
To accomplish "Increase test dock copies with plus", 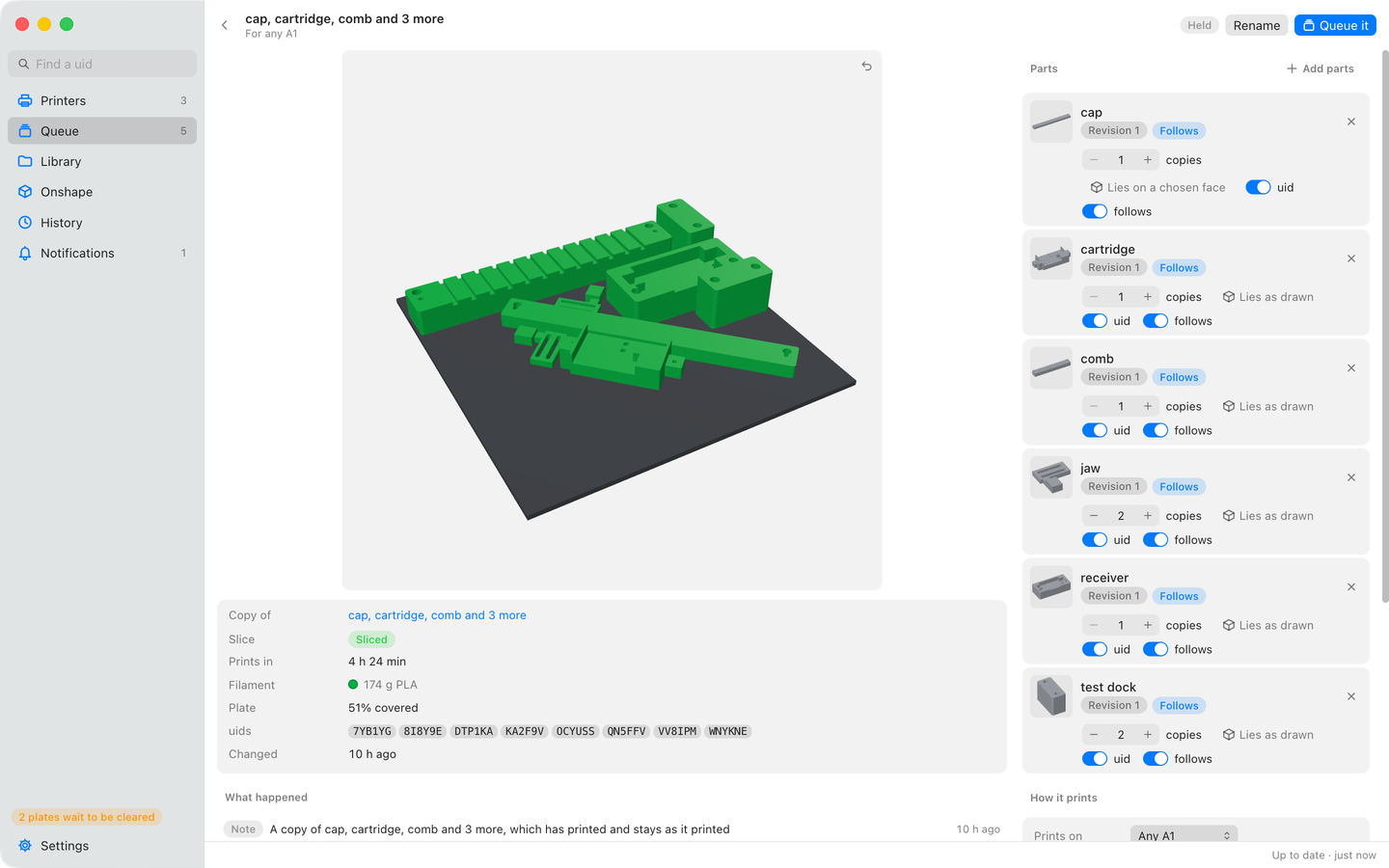I will [1148, 735].
